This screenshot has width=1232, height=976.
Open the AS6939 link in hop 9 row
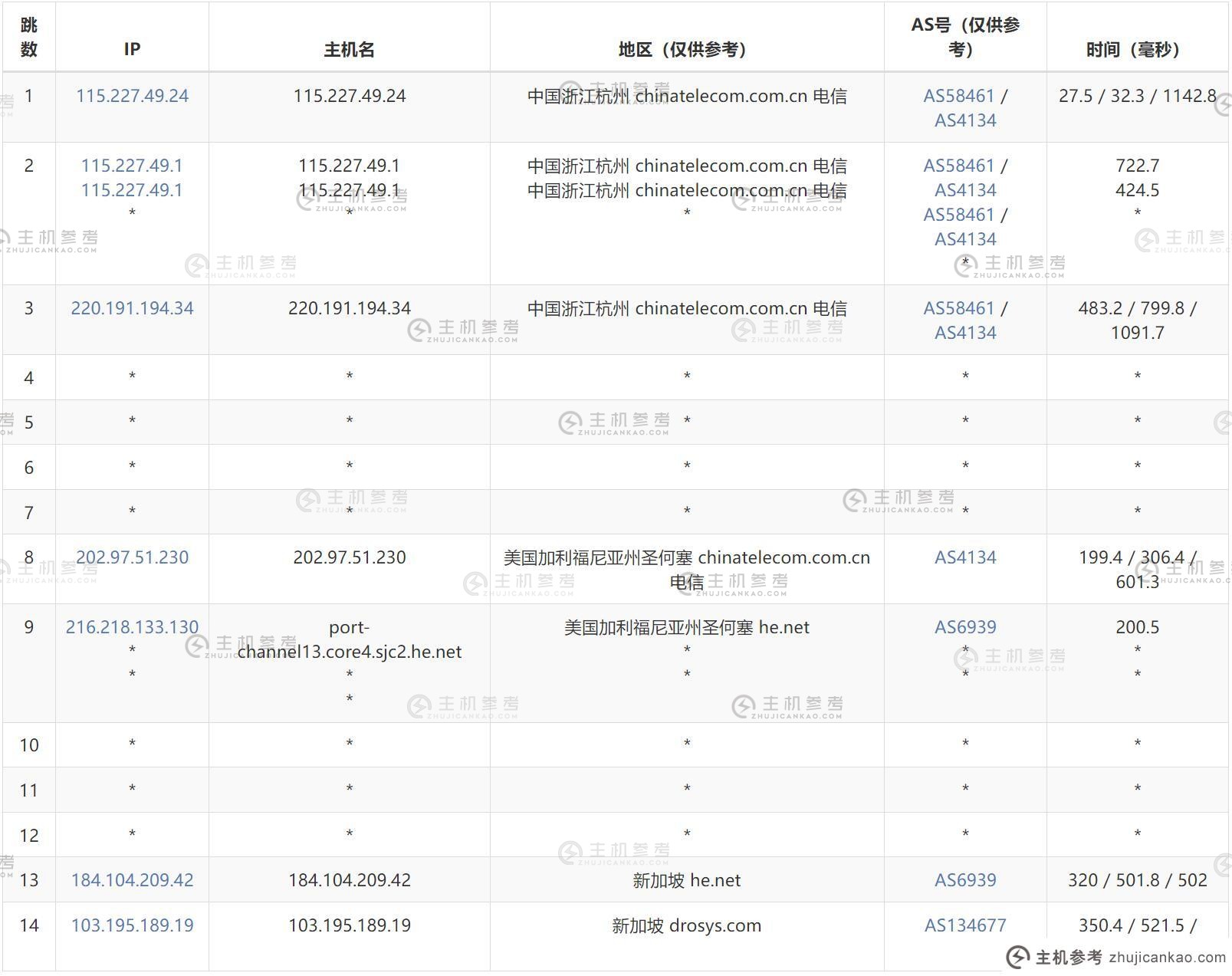click(965, 627)
